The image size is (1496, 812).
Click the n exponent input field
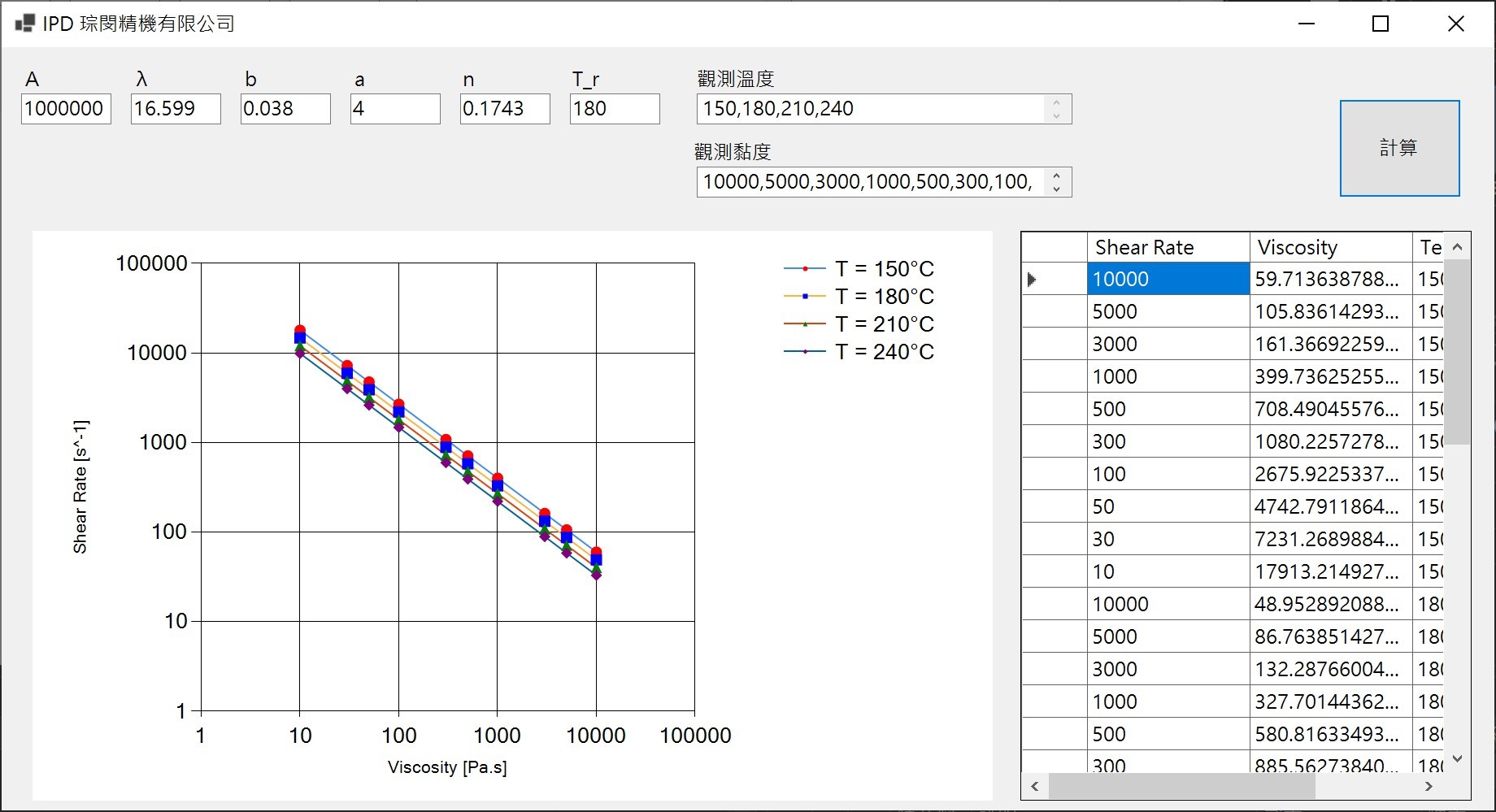tap(504, 109)
